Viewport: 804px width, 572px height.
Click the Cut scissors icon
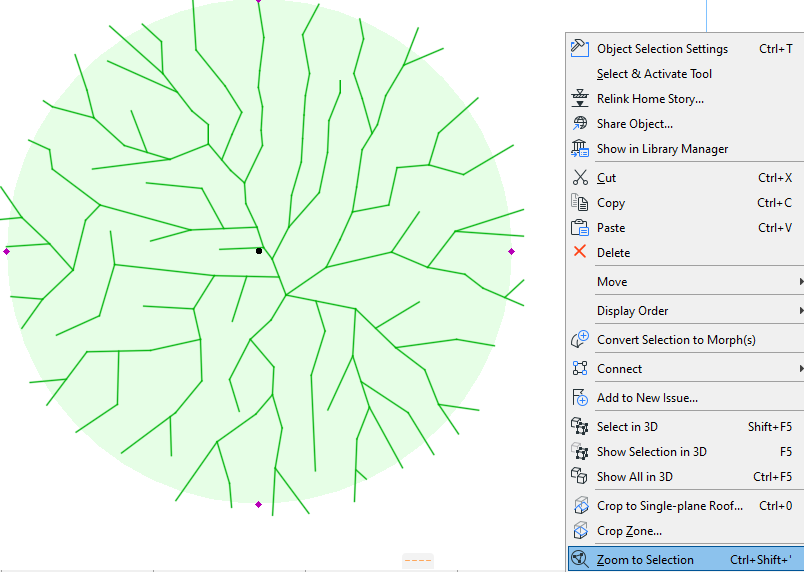pos(580,178)
